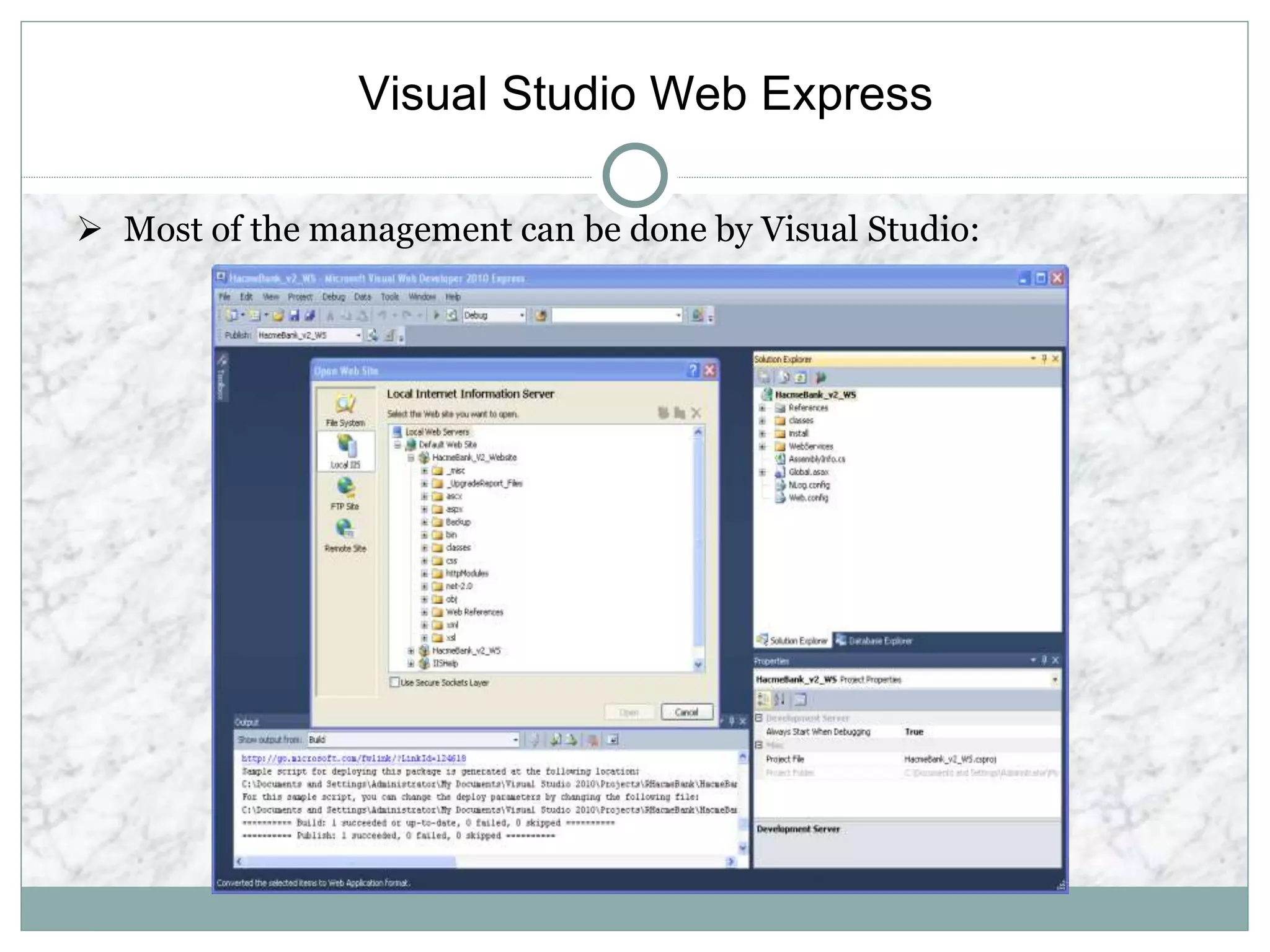Image resolution: width=1270 pixels, height=952 pixels.
Task: Collapse the Development Server property category
Action: pyautogui.click(x=758, y=718)
